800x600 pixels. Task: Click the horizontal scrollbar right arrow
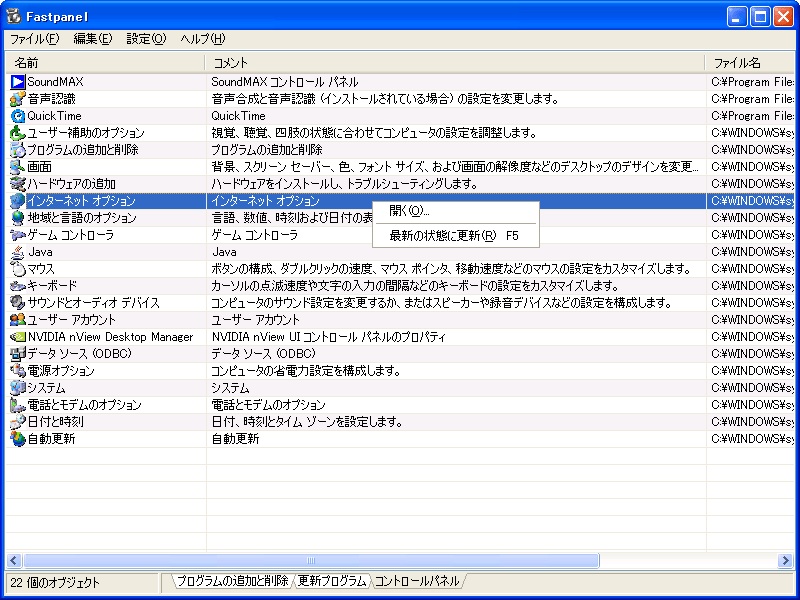coord(785,561)
